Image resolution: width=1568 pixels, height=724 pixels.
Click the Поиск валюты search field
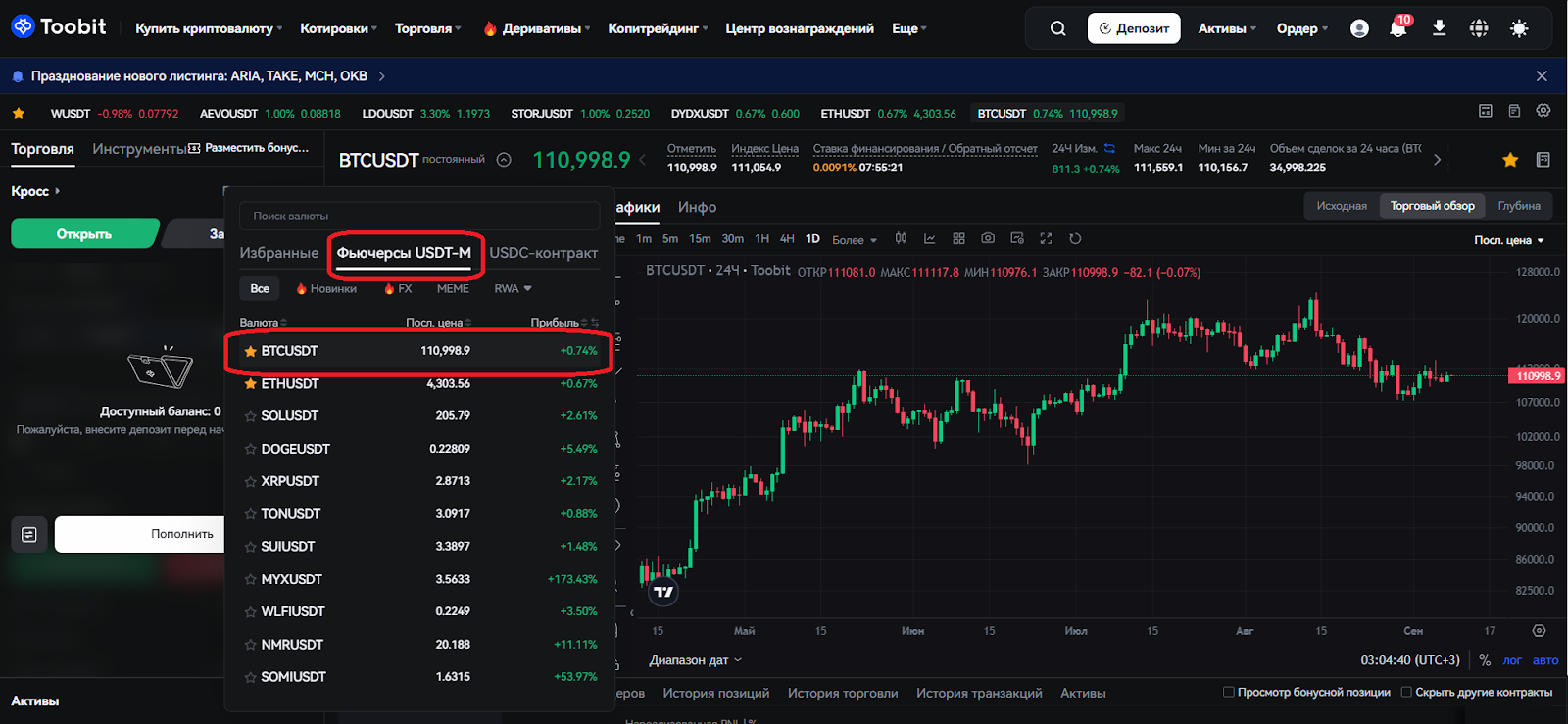(x=419, y=216)
